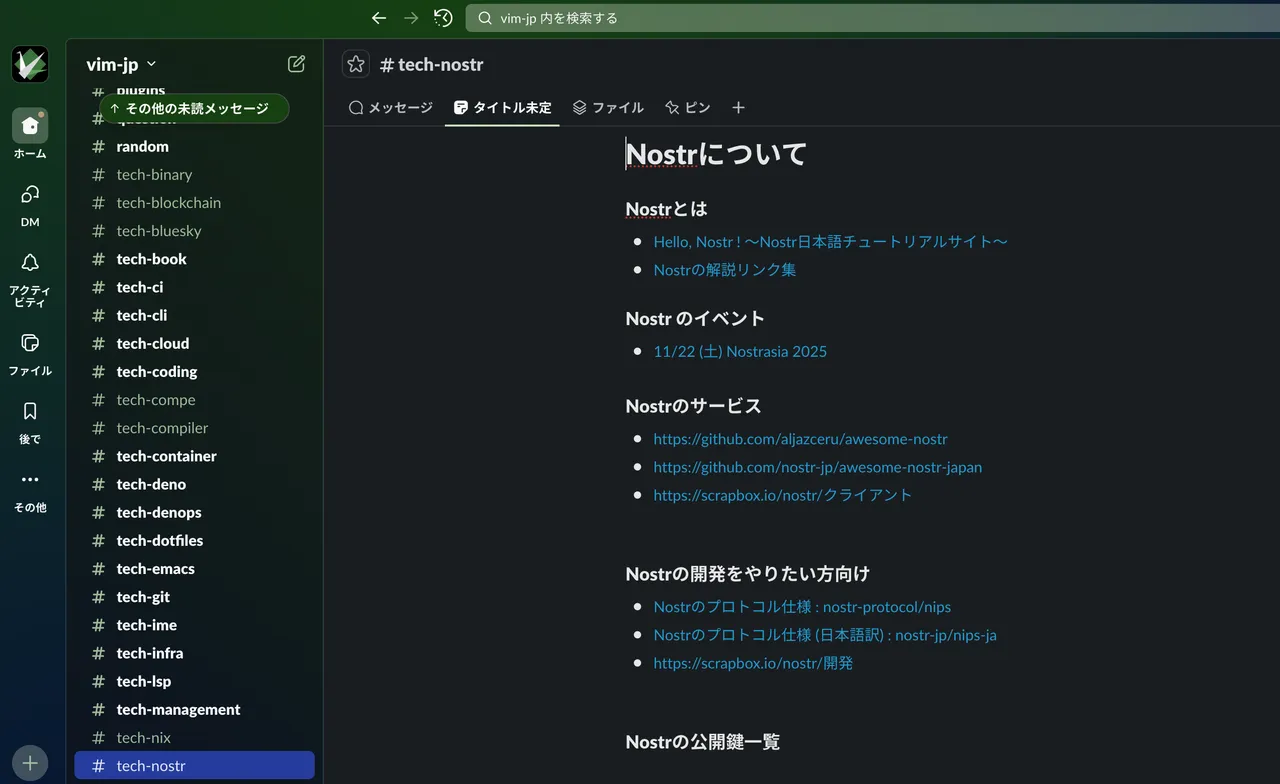
Task: Switch to the メッセージ tab
Action: pyautogui.click(x=390, y=108)
